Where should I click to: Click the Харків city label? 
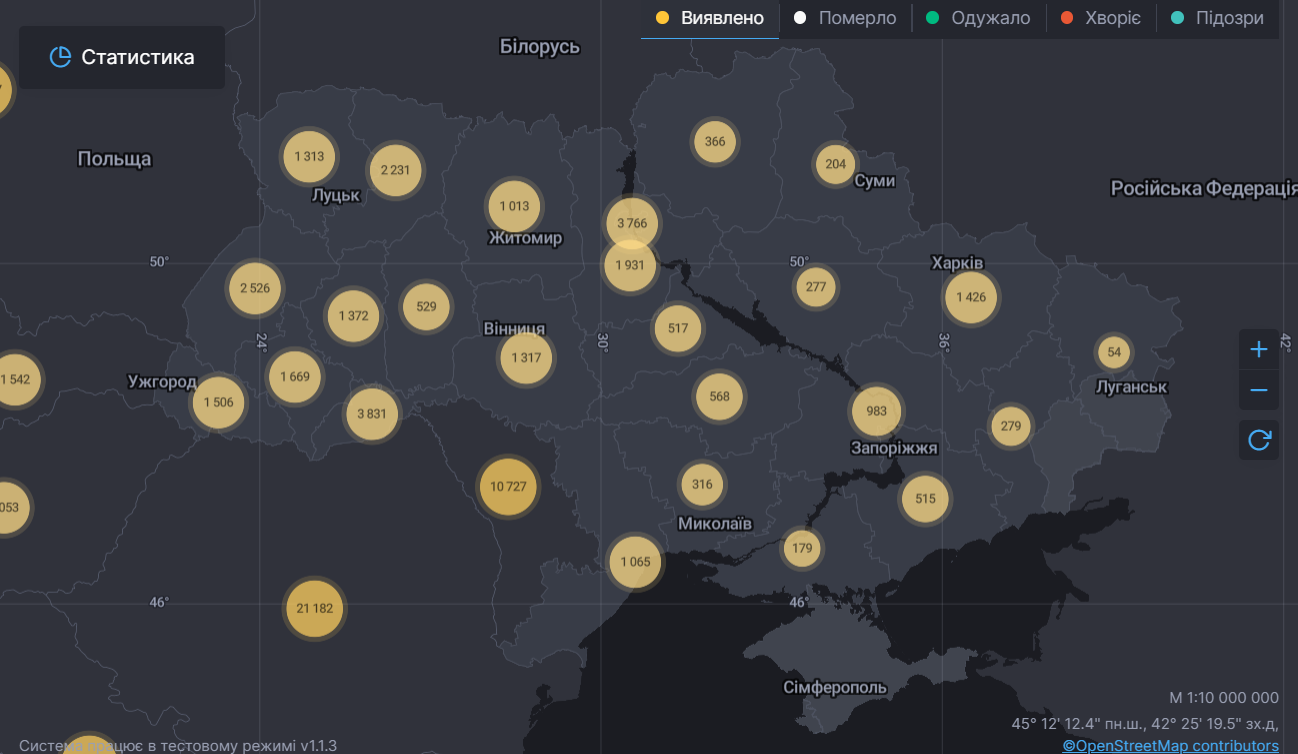(x=957, y=263)
